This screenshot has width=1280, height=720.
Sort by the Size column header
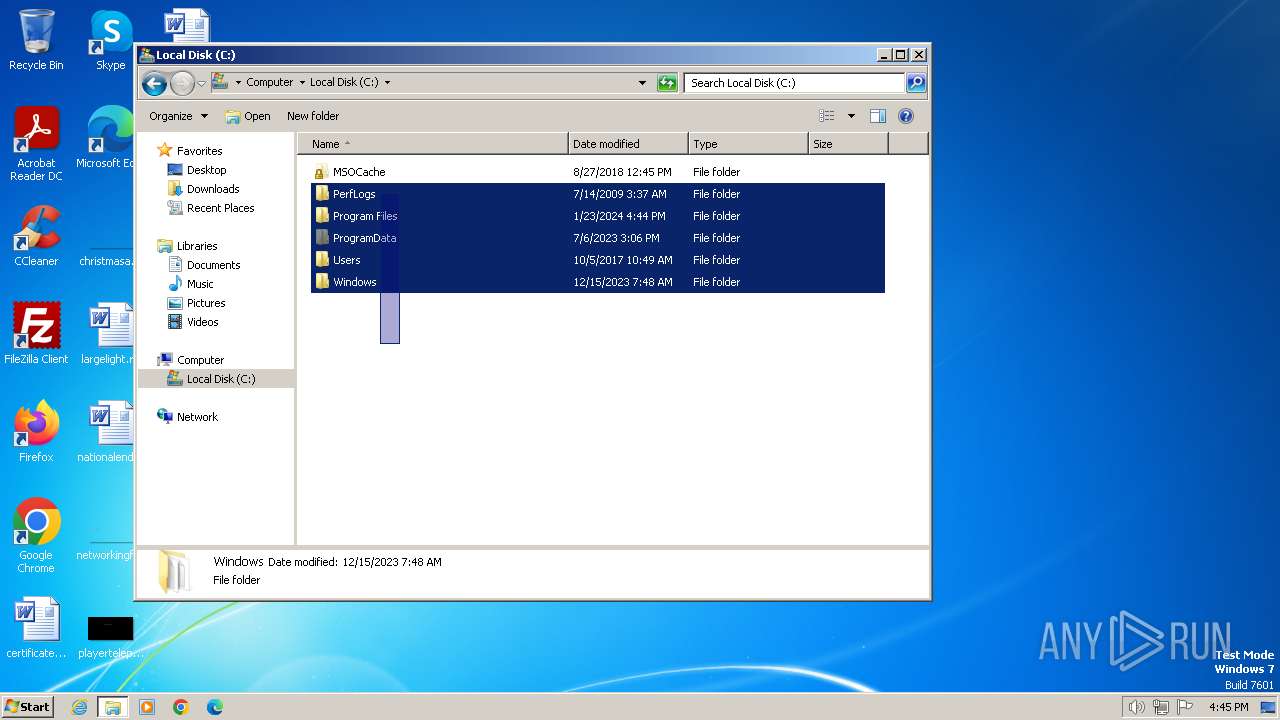pos(848,144)
